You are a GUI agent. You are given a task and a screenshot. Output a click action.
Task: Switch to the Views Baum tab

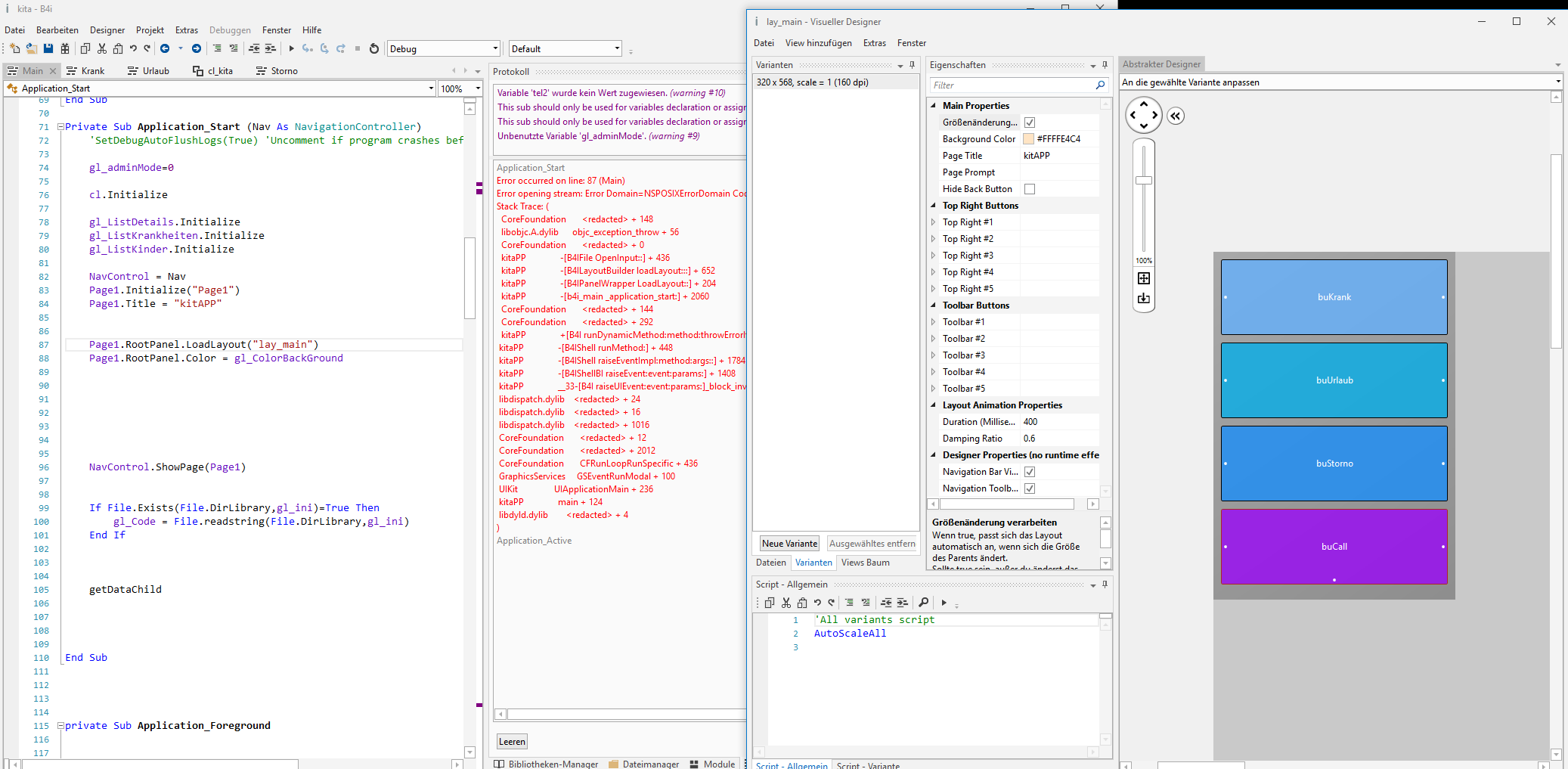(865, 563)
